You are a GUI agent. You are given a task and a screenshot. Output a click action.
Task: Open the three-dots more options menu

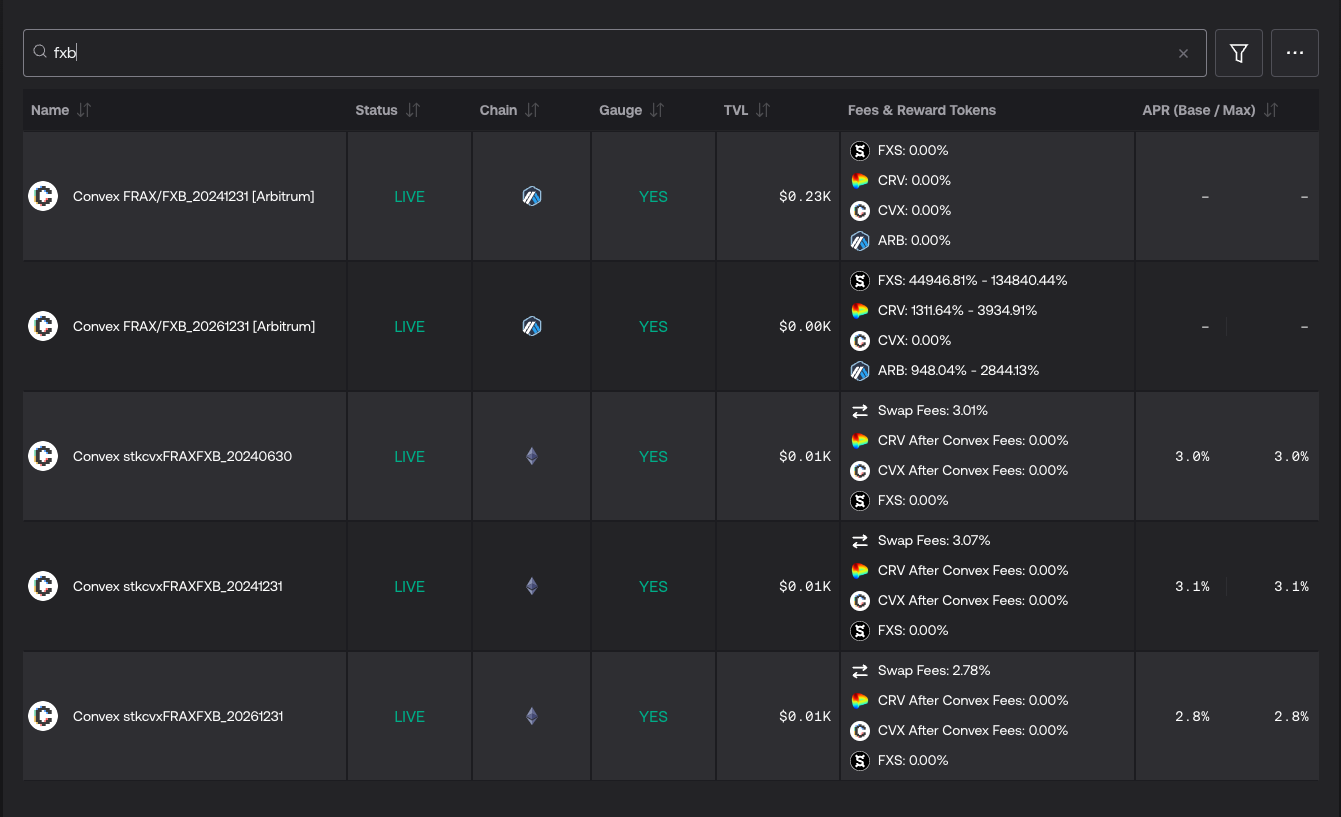(x=1294, y=53)
